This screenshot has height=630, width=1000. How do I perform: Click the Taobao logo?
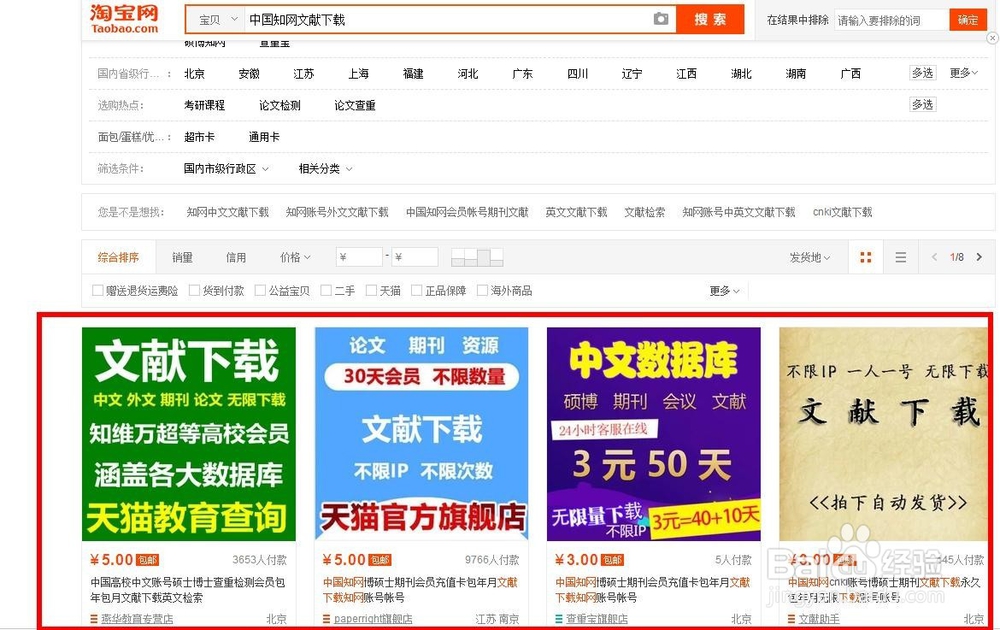(124, 19)
